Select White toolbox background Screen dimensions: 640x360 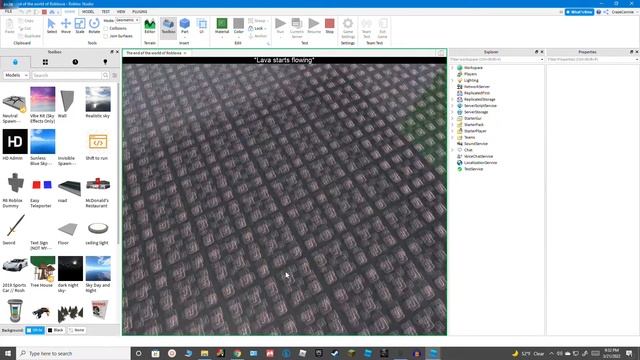point(35,330)
